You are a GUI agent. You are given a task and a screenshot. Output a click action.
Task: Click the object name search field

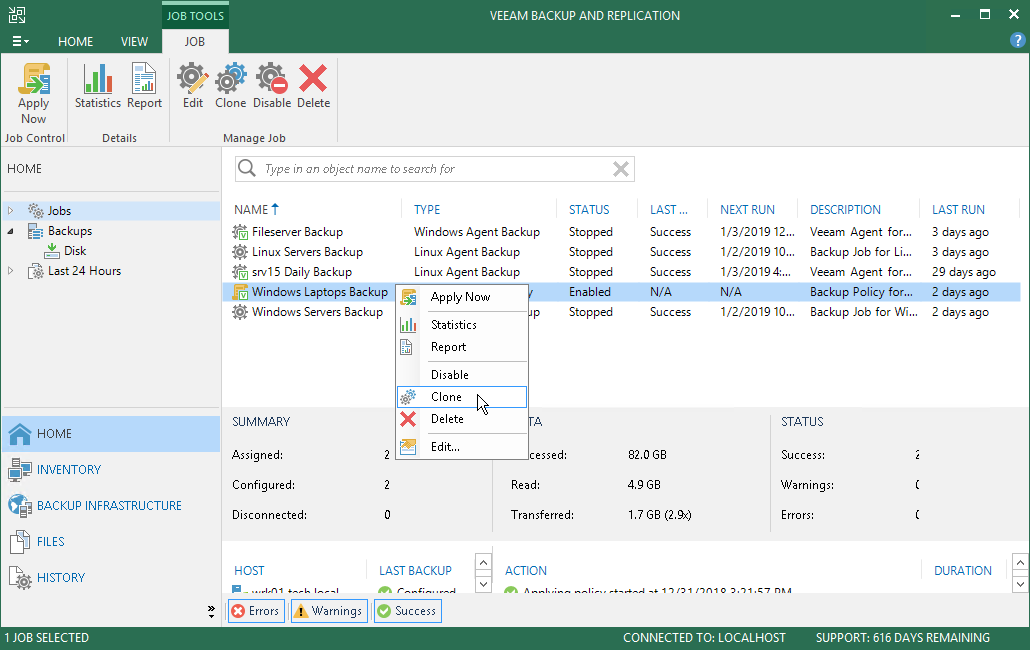[x=435, y=169]
